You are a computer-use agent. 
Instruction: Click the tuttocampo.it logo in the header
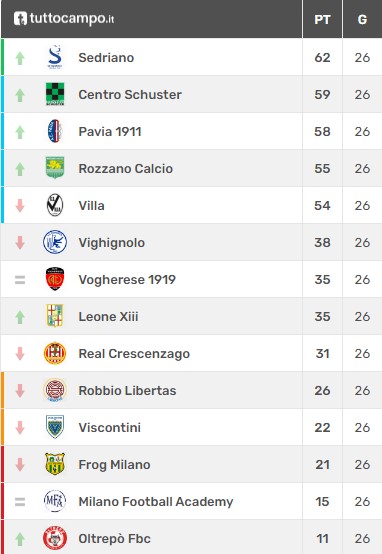click(x=64, y=19)
